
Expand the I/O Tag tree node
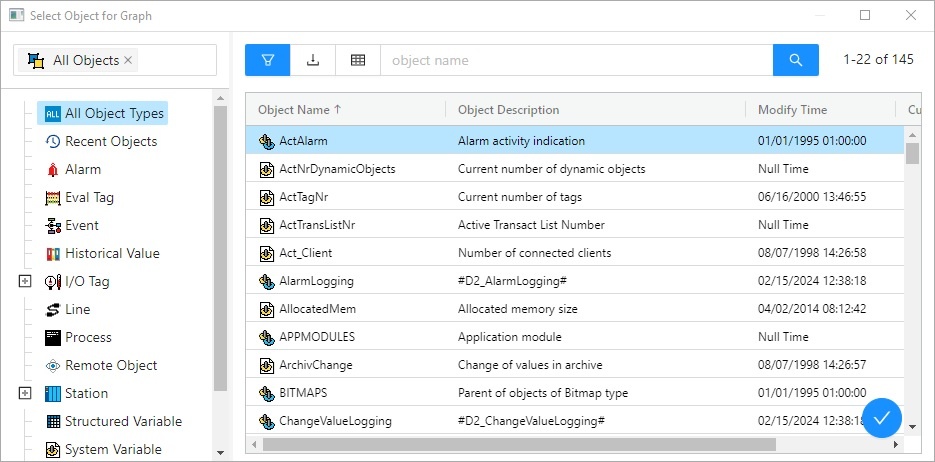coord(25,282)
